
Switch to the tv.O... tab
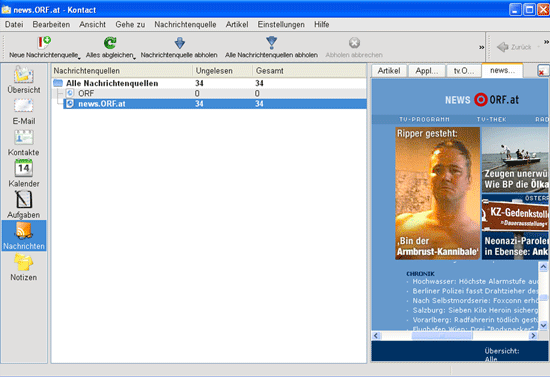(464, 71)
